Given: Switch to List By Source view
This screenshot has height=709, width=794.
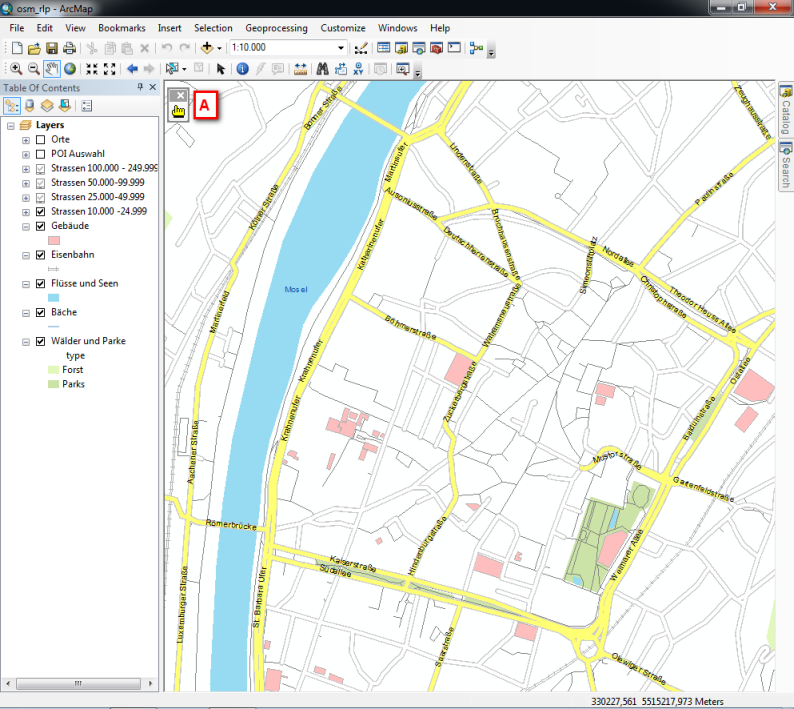Looking at the screenshot, I should click(29, 105).
